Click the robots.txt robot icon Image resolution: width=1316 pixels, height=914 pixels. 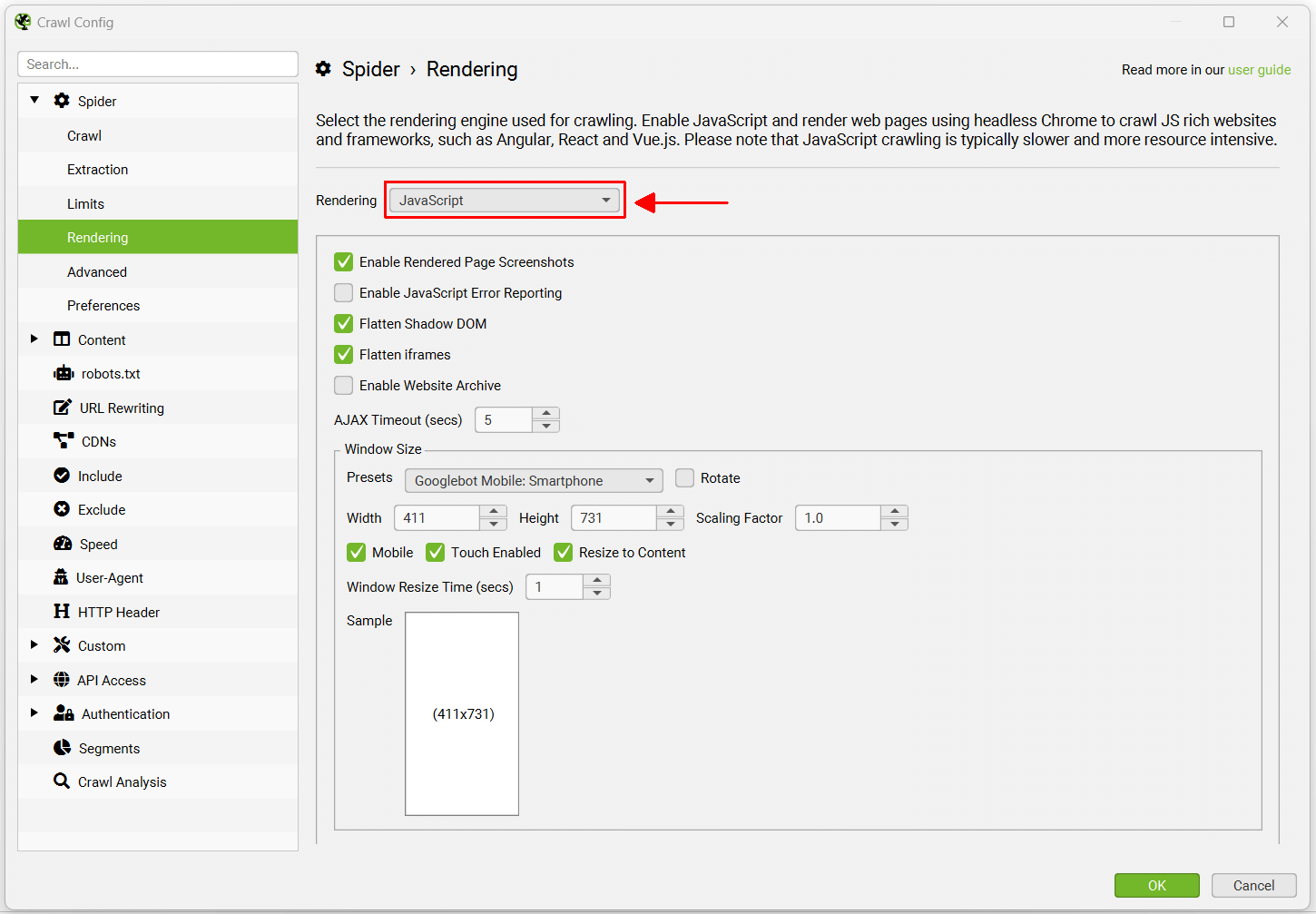pyautogui.click(x=64, y=373)
